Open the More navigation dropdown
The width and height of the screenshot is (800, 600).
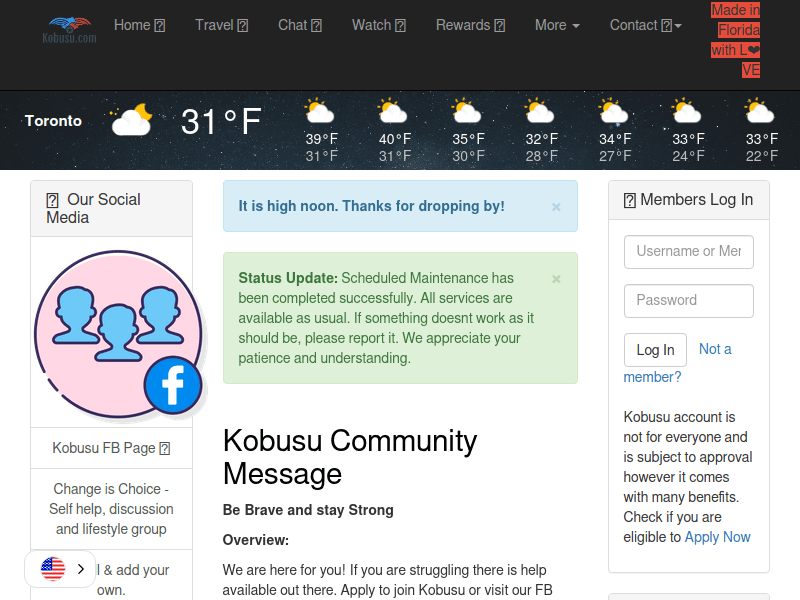[x=556, y=25]
